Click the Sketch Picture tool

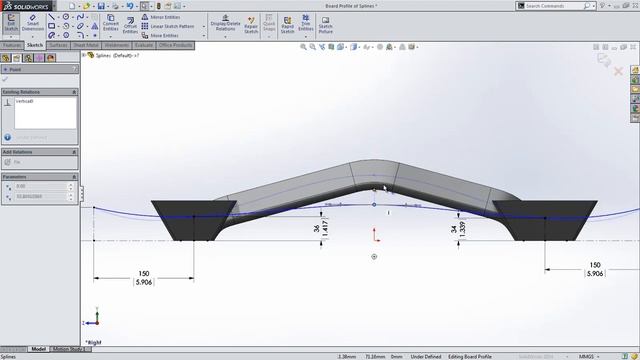tap(325, 25)
